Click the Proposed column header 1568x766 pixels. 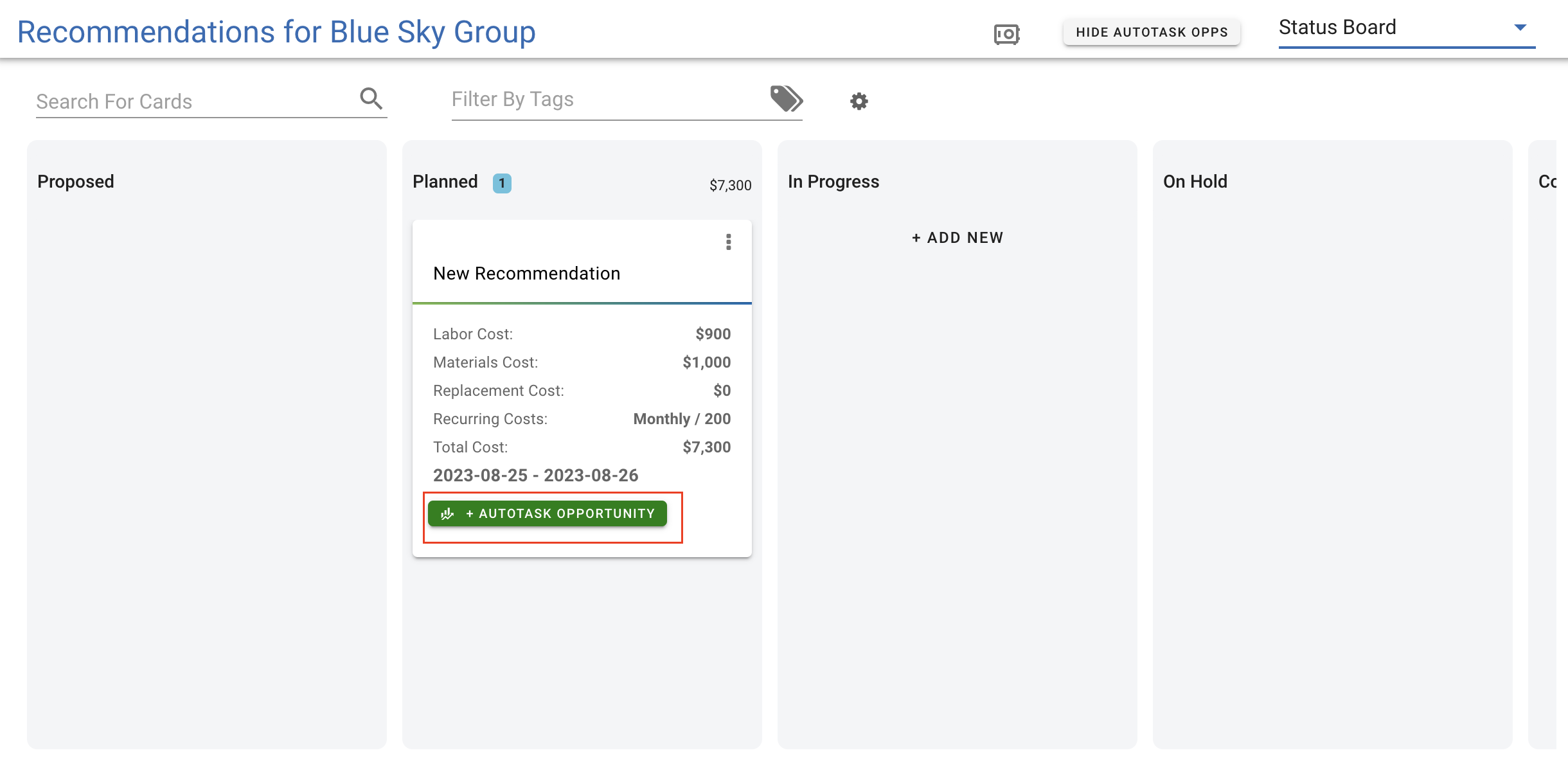coord(76,182)
